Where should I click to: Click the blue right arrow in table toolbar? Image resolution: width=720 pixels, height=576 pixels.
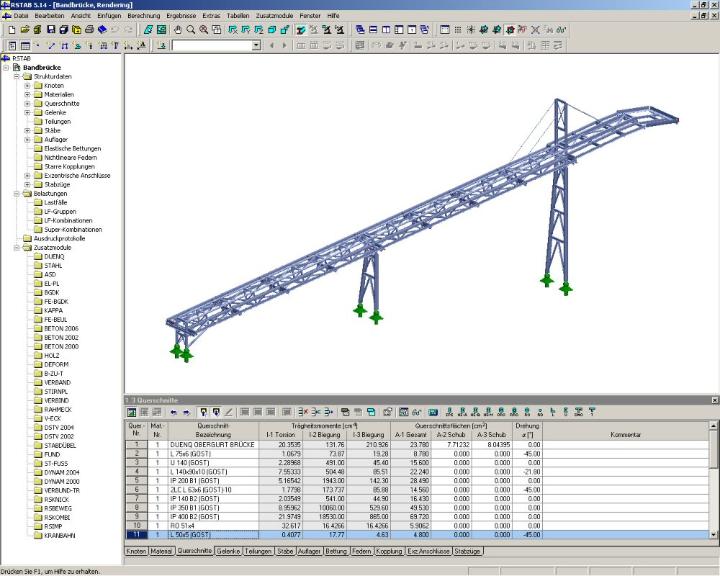pyautogui.click(x=186, y=412)
